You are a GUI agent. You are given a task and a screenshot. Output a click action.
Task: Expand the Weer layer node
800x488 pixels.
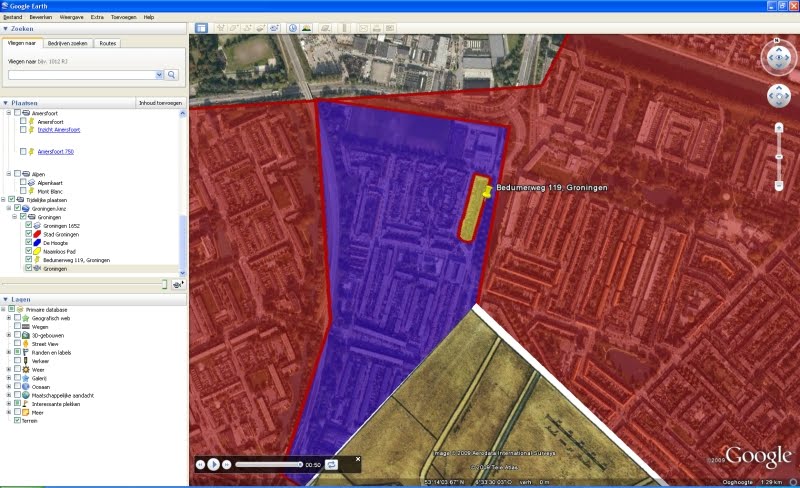coord(9,369)
